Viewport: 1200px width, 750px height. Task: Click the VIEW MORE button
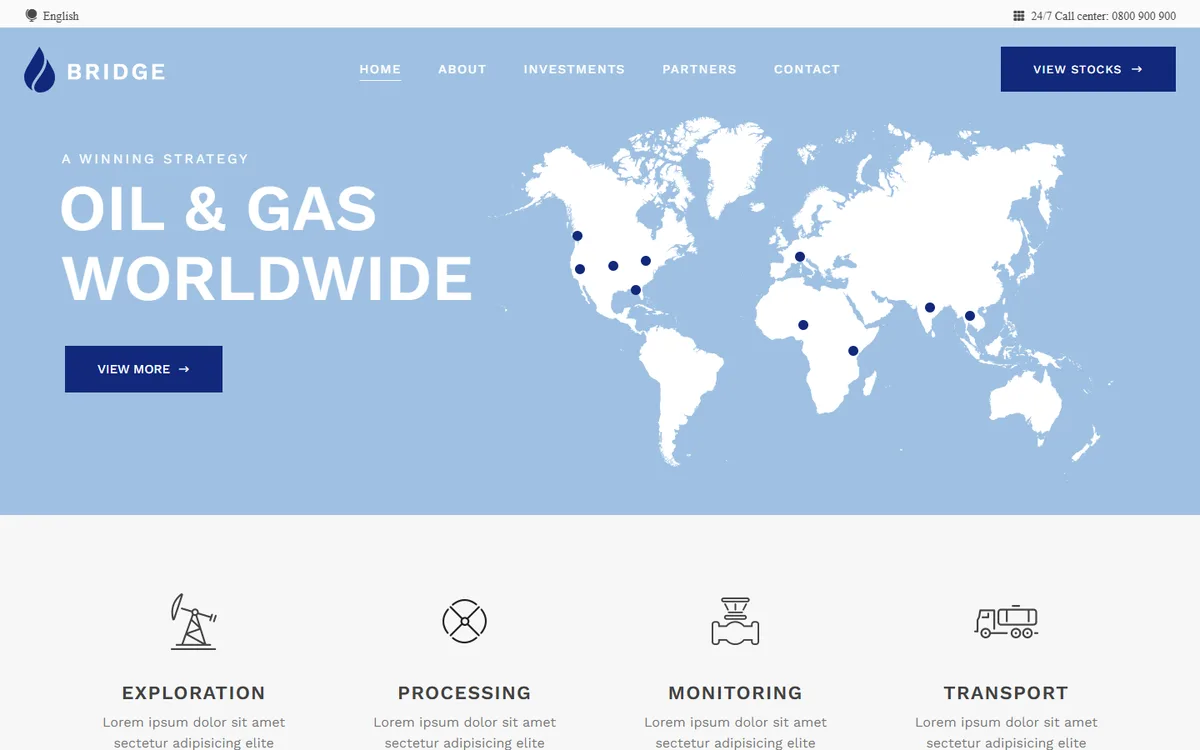[144, 369]
